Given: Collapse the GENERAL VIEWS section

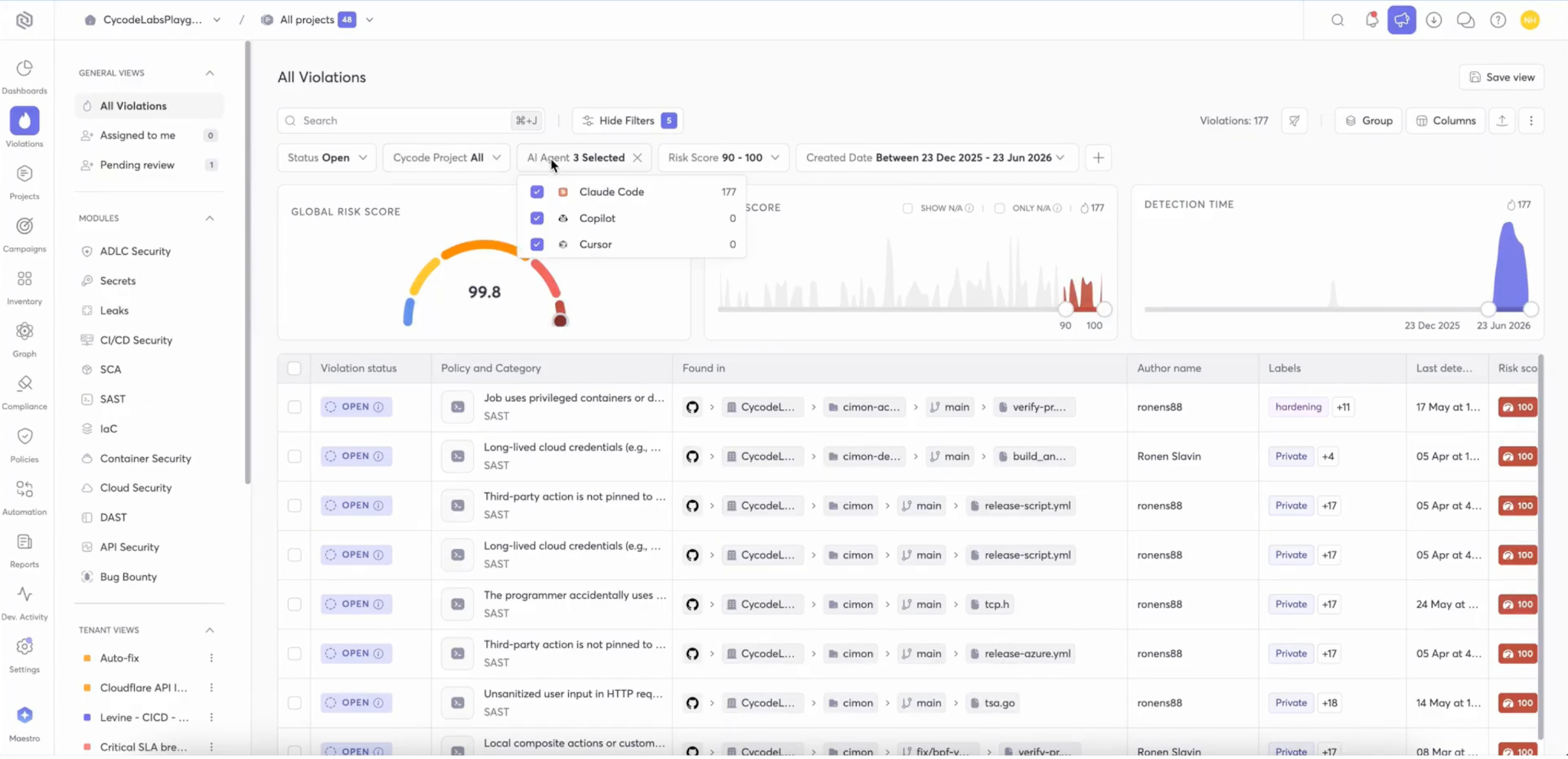Looking at the screenshot, I should click(x=209, y=73).
